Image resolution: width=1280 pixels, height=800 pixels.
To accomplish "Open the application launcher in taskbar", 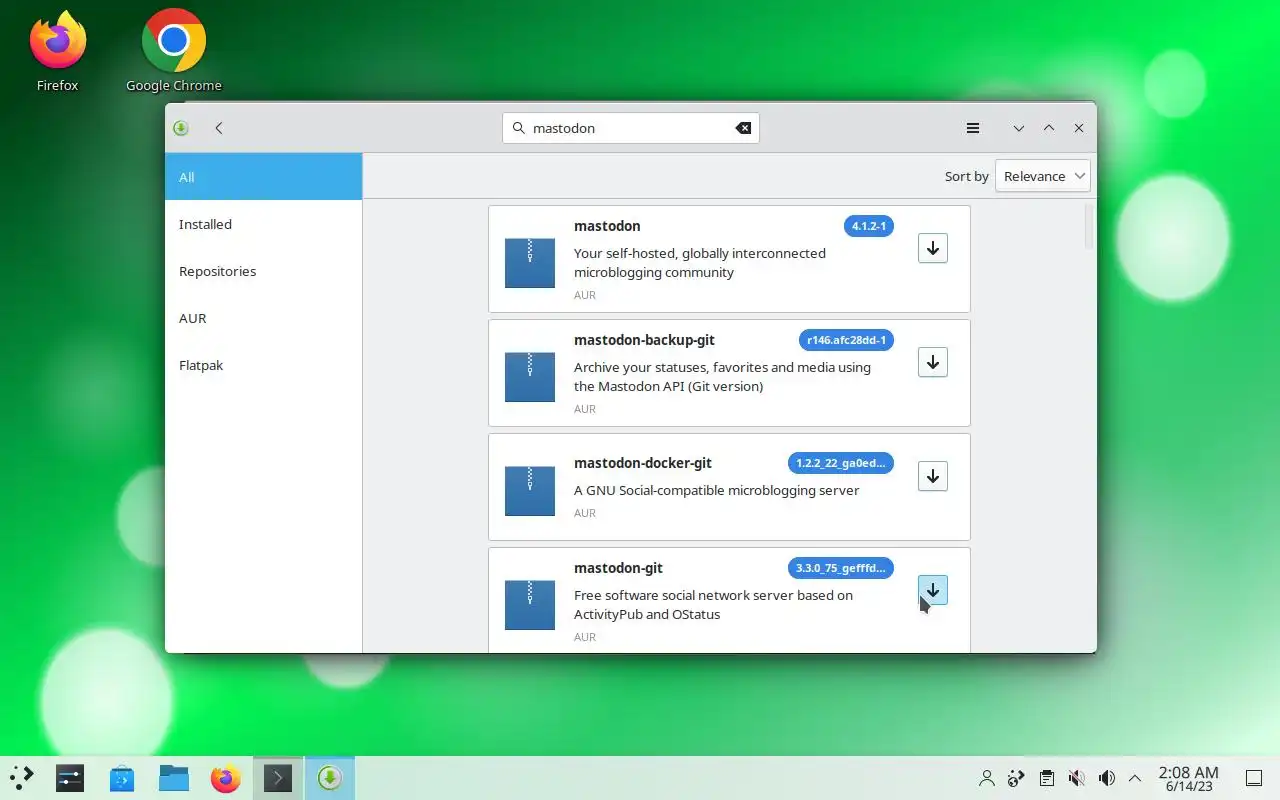I will coord(22,778).
